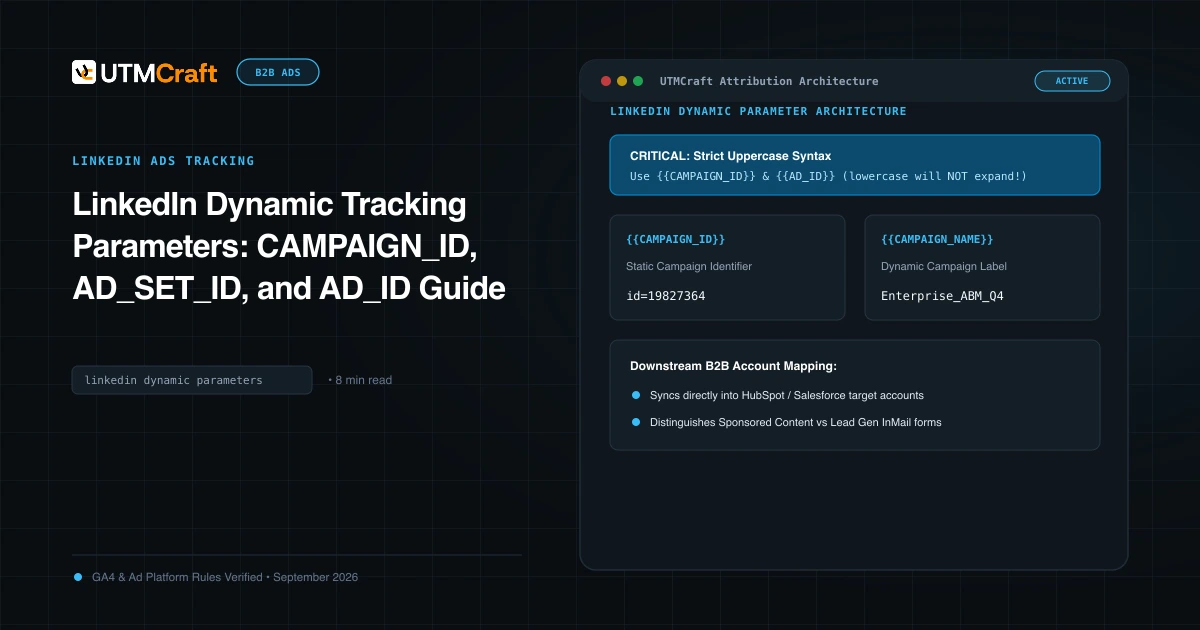Click the red window close dot

pyautogui.click(x=605, y=81)
